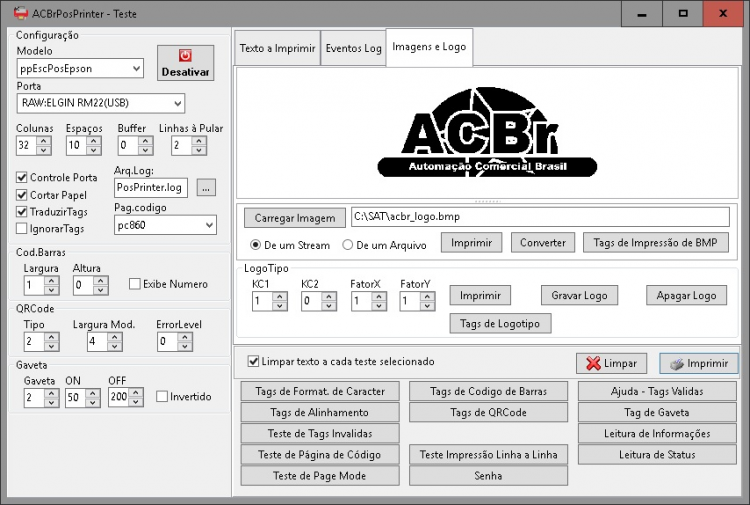This screenshot has height=505, width=750.
Task: Click the image path field acbr_logo.bmp
Action: tap(540, 217)
